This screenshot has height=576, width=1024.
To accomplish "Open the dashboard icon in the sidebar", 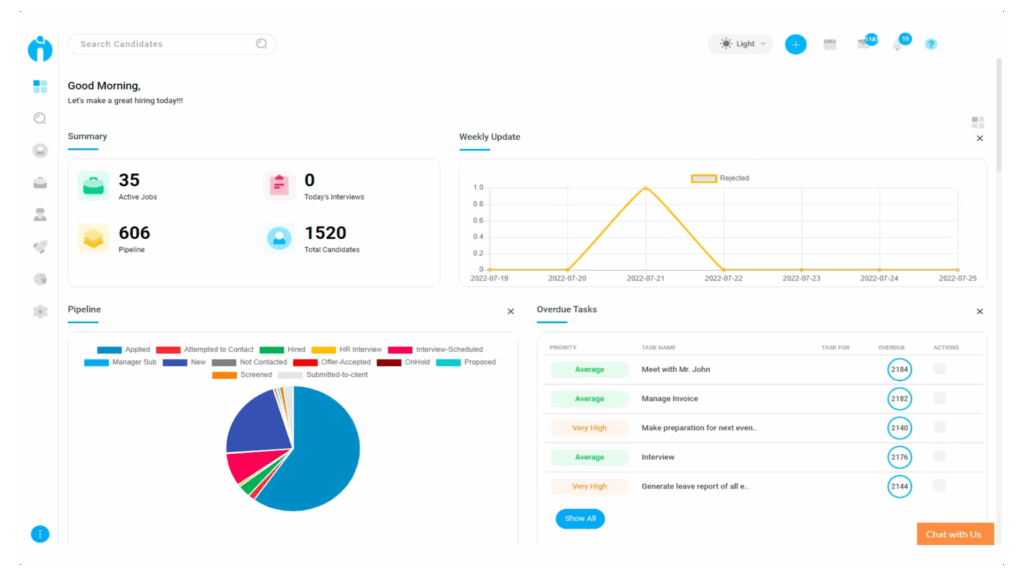I will pos(40,87).
